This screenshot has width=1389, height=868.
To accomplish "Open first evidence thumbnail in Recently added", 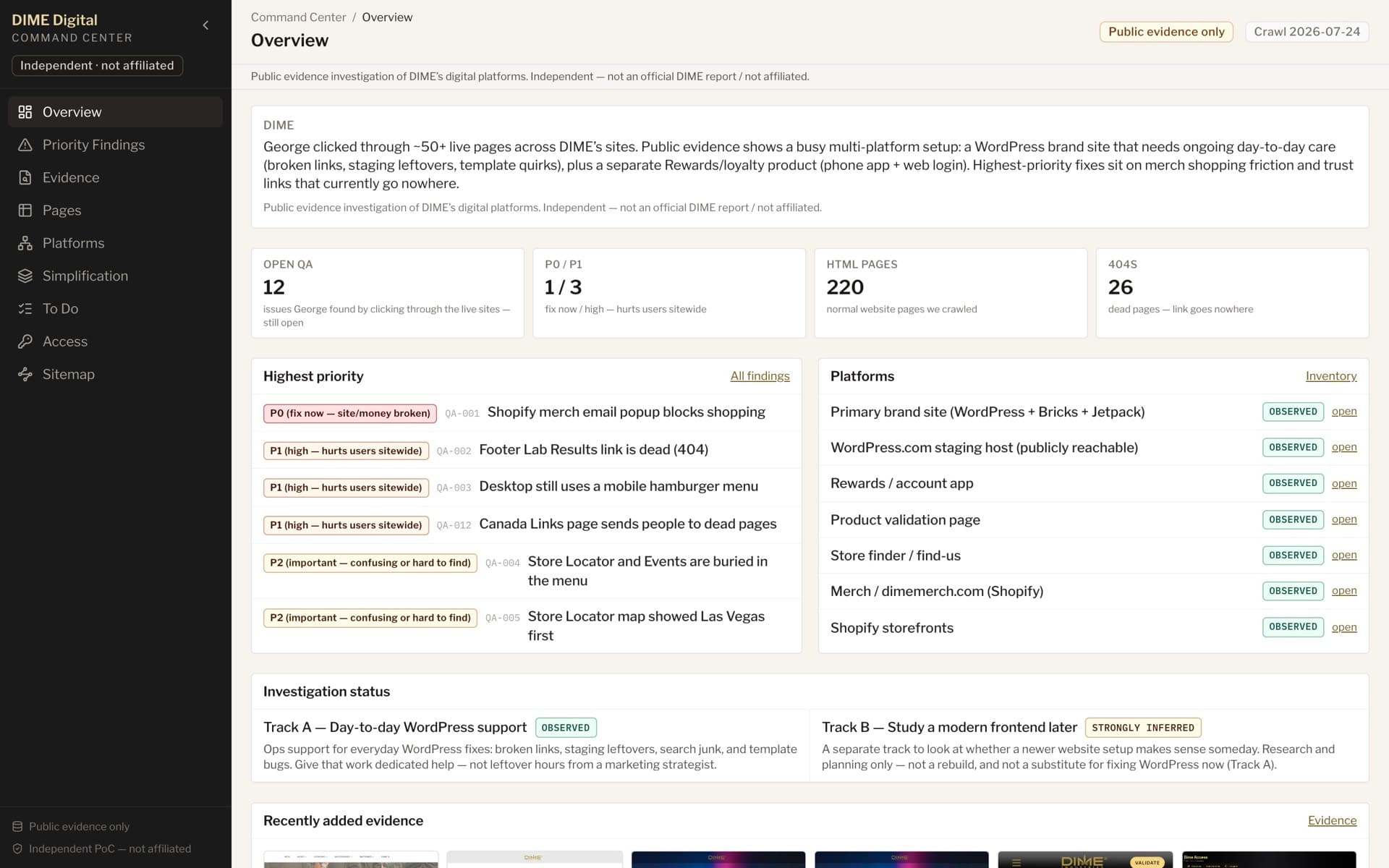I will click(x=351, y=859).
